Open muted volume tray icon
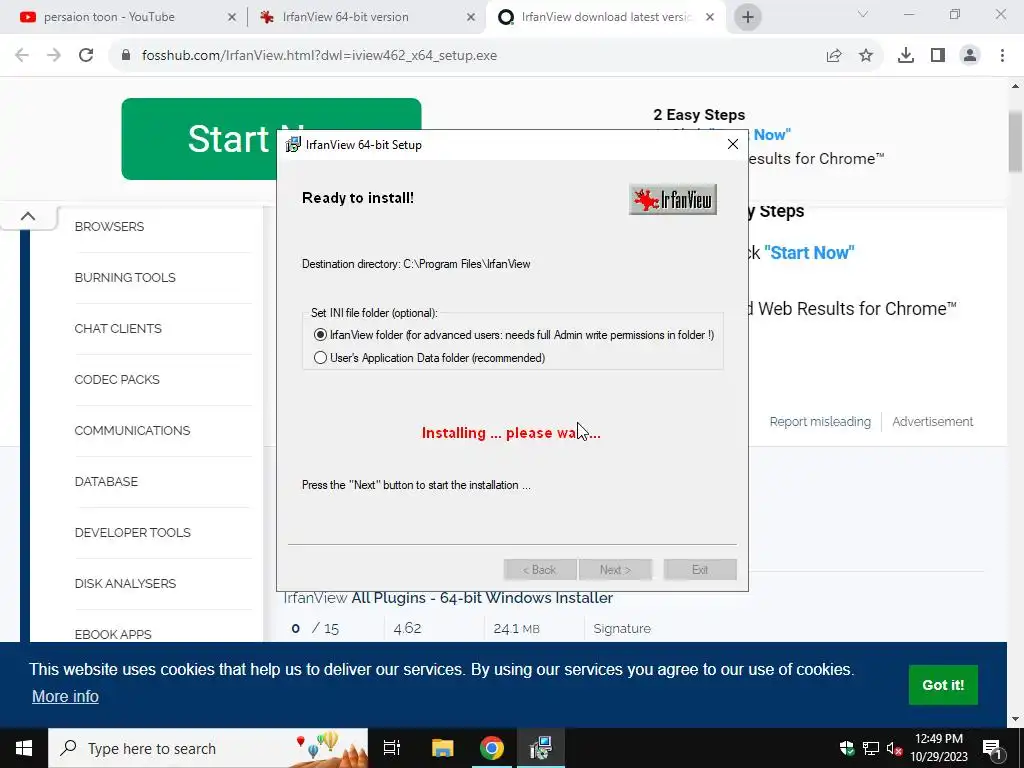 (x=895, y=748)
